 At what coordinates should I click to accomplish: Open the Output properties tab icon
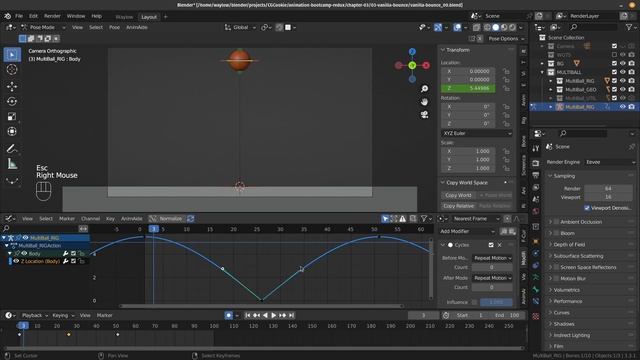pyautogui.click(x=536, y=175)
